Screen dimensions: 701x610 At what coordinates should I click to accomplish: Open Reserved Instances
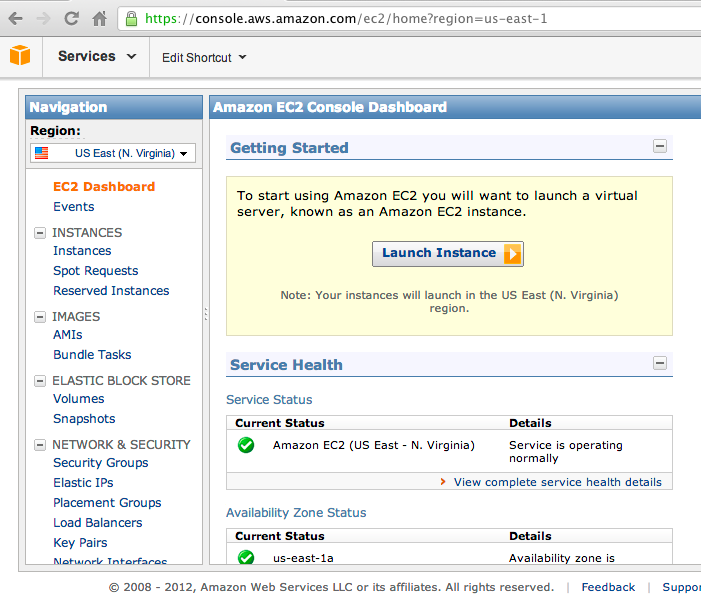click(111, 291)
